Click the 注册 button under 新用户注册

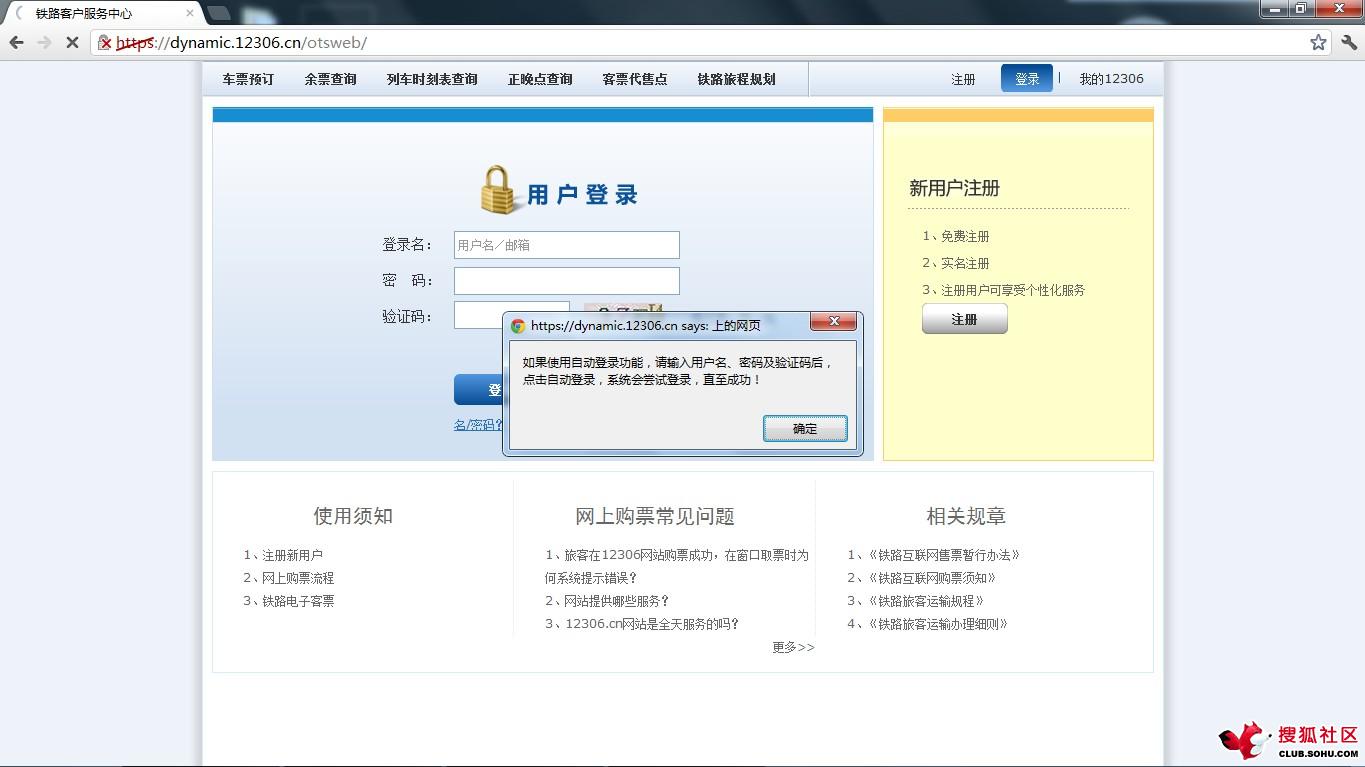point(964,319)
